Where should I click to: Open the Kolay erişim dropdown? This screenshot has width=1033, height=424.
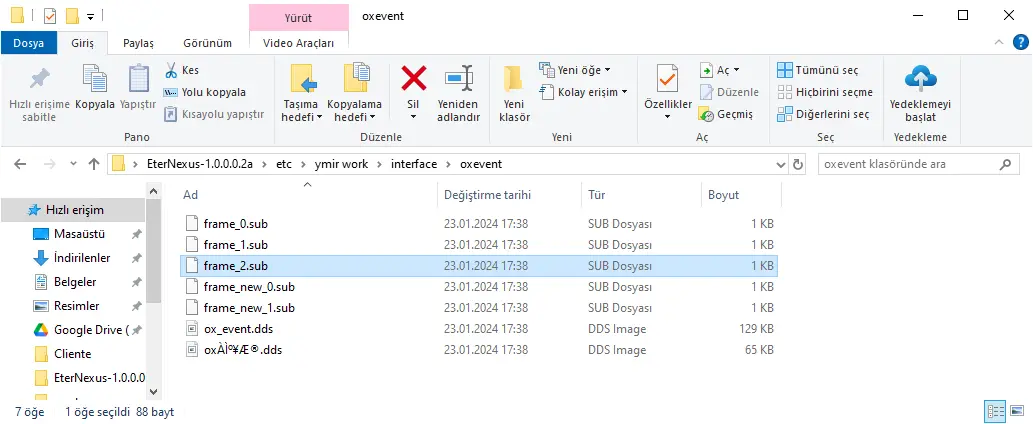tap(584, 92)
